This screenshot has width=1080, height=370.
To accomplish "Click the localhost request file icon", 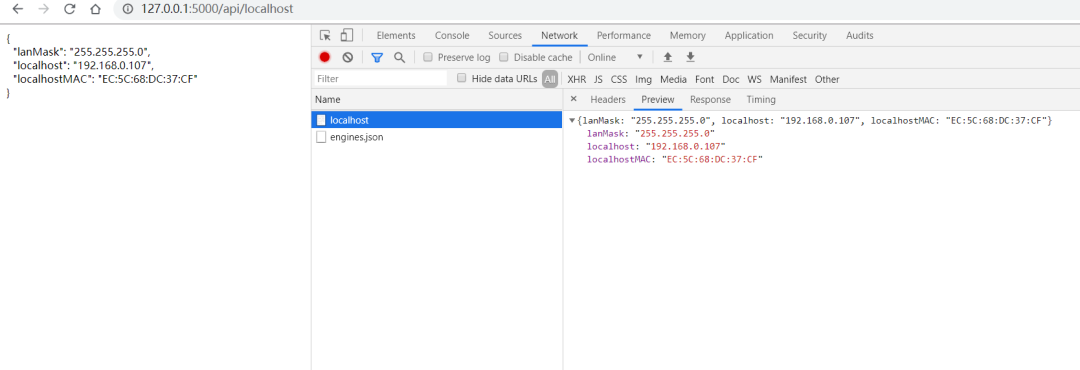I will pyautogui.click(x=321, y=120).
